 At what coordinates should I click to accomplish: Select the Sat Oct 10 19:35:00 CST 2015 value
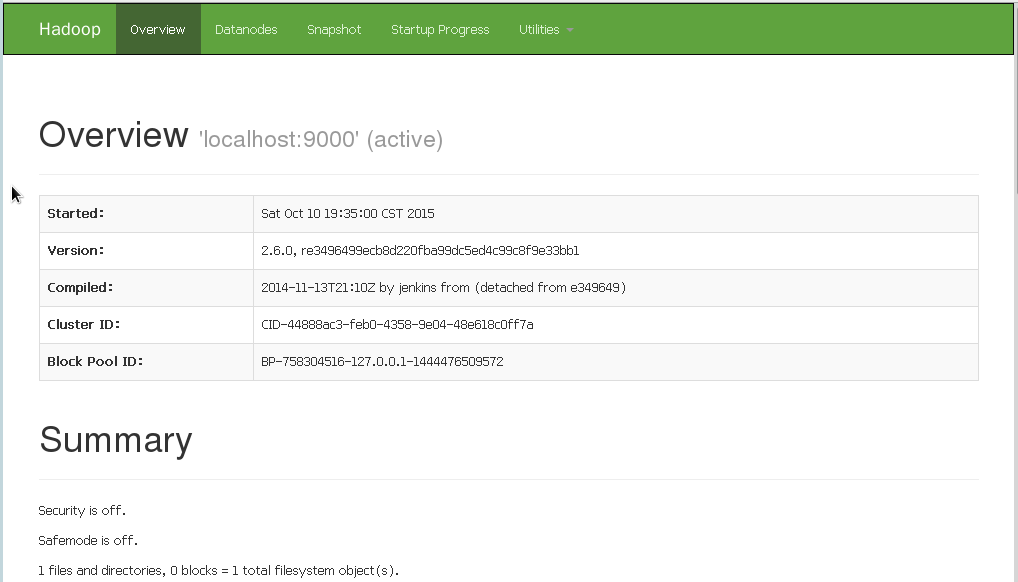coord(347,214)
